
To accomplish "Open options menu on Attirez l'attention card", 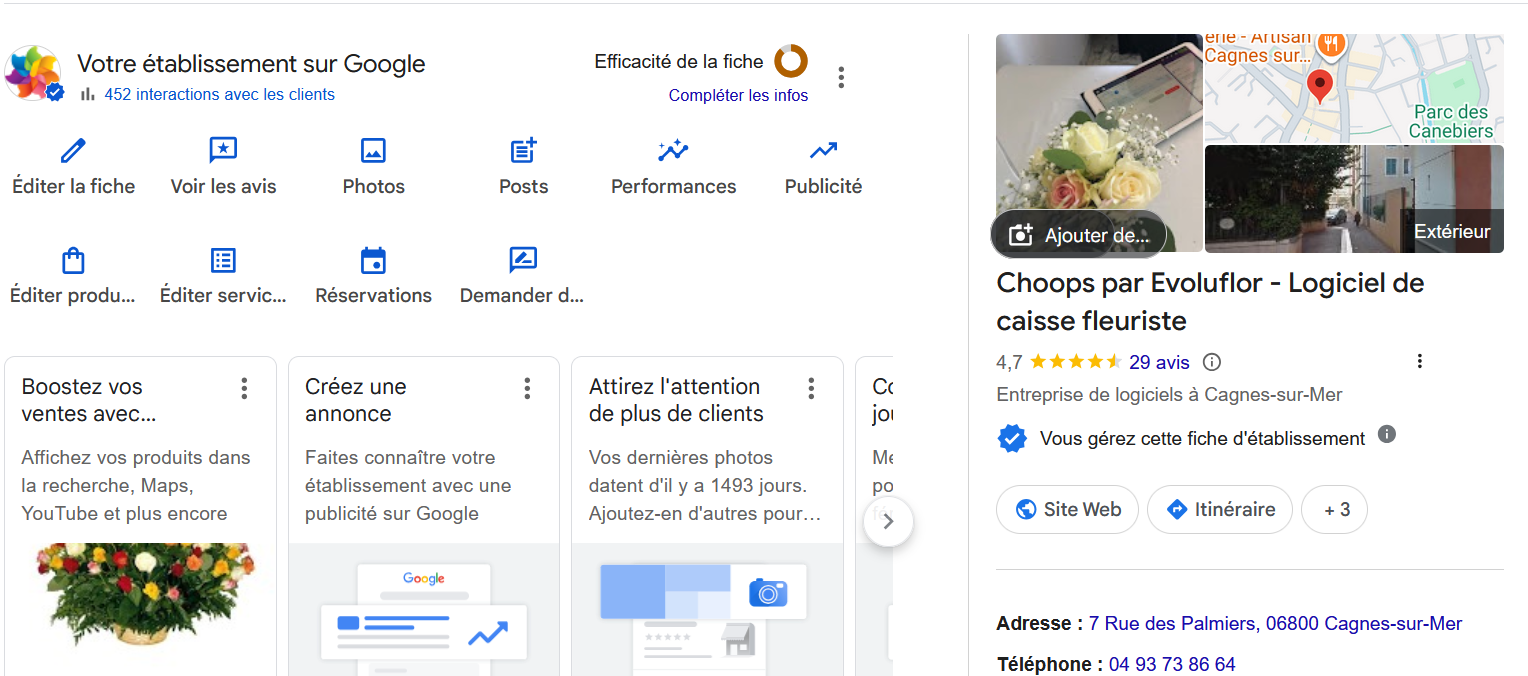I will point(811,388).
